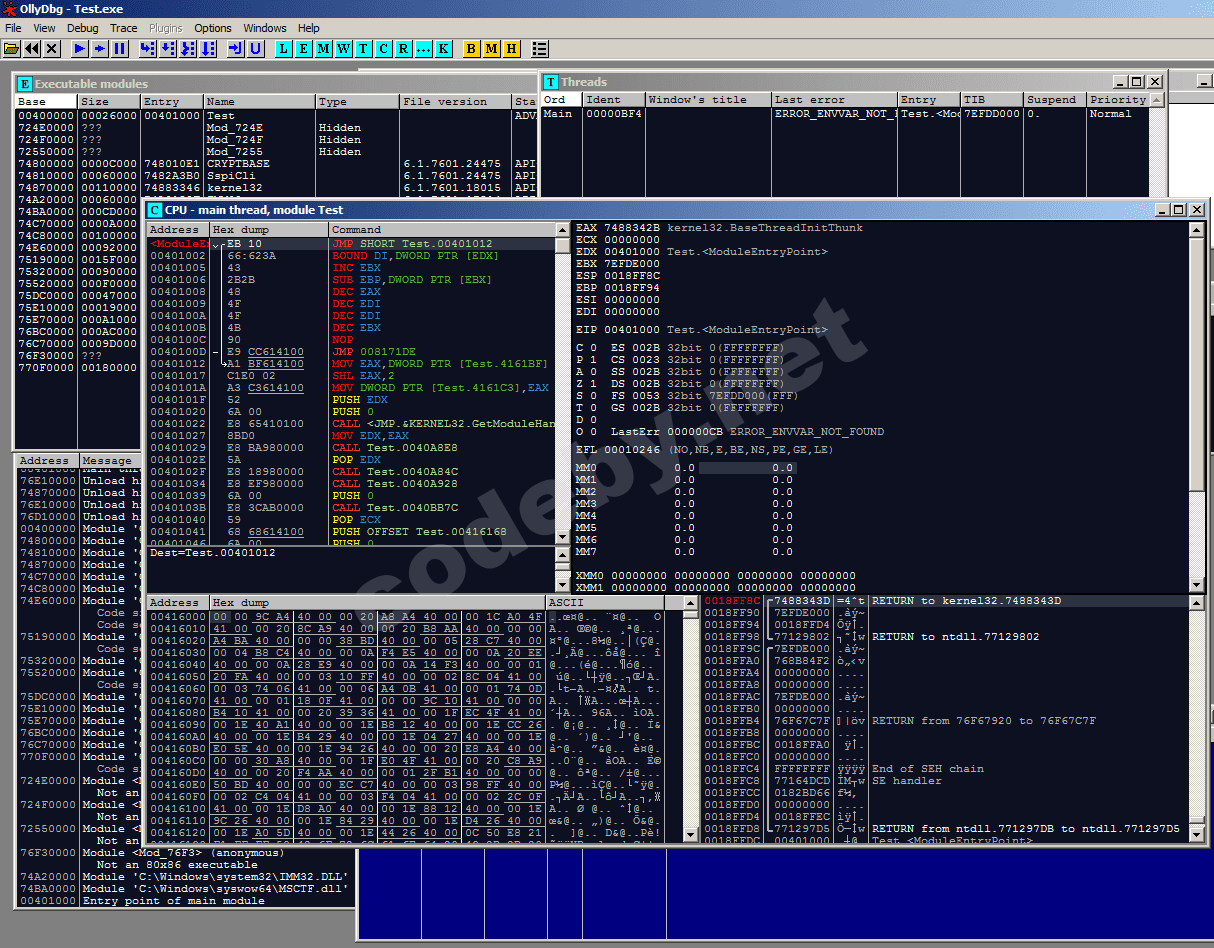
Task: Click the Last error column header in Threads
Action: pyautogui.click(x=833, y=99)
